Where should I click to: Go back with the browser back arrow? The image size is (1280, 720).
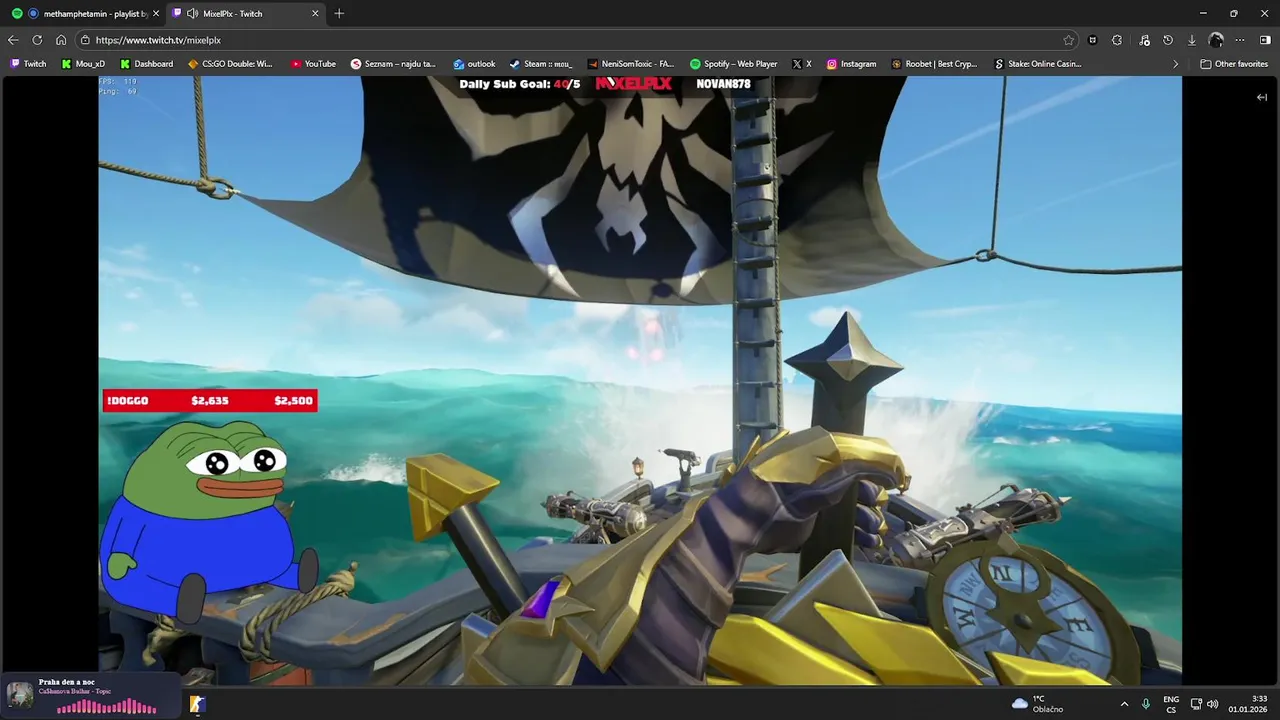13,40
